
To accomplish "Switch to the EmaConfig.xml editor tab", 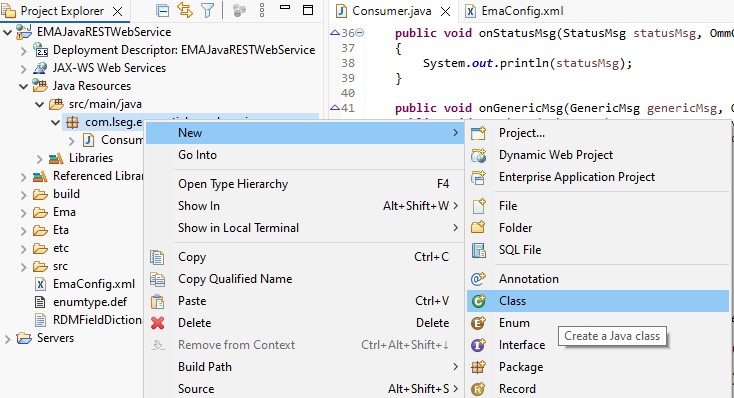I will 514,11.
